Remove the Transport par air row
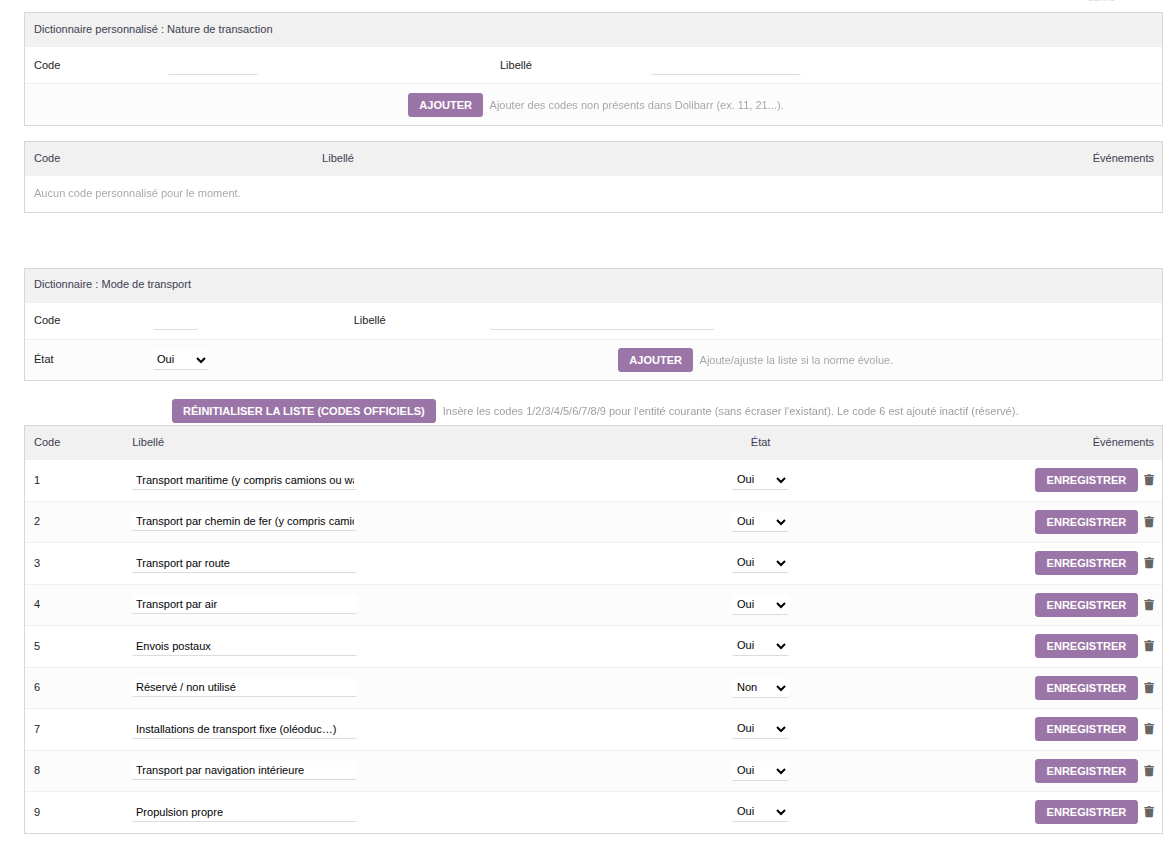Image resolution: width=1173 pixels, height=843 pixels. [x=1149, y=605]
